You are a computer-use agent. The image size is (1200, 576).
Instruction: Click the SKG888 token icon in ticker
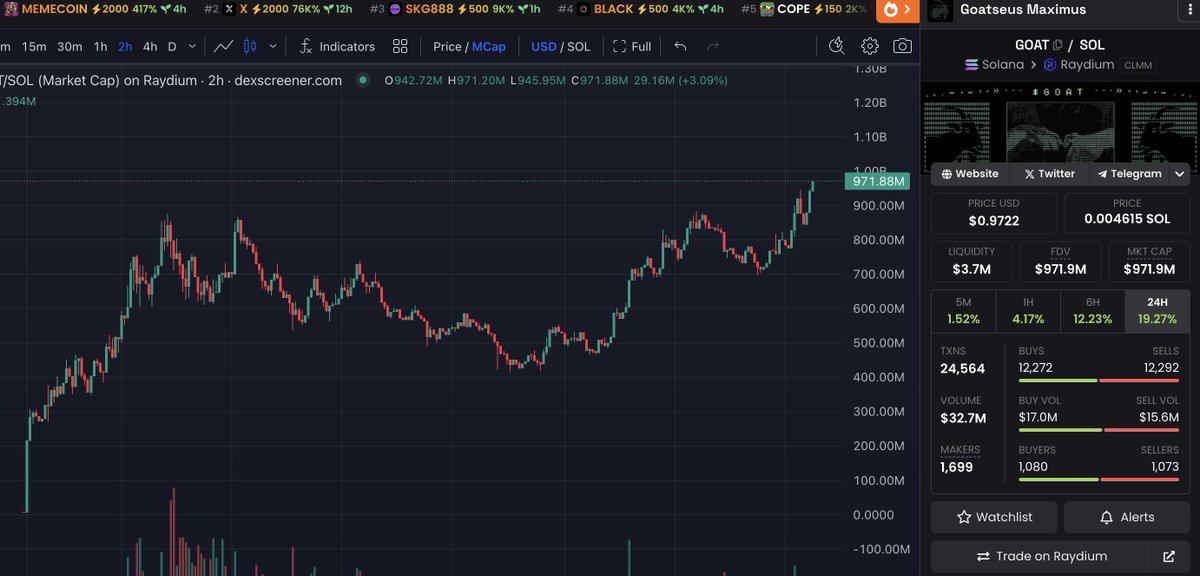(x=395, y=9)
